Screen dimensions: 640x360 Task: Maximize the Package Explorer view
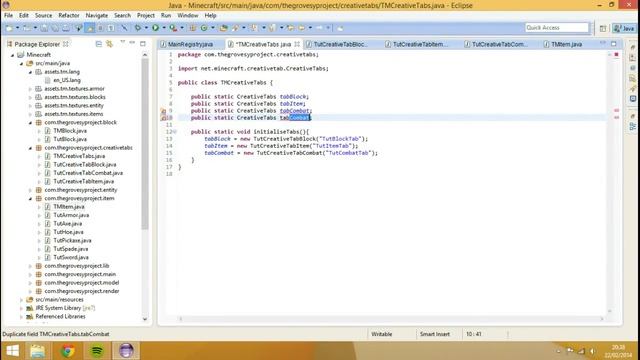[x=143, y=43]
